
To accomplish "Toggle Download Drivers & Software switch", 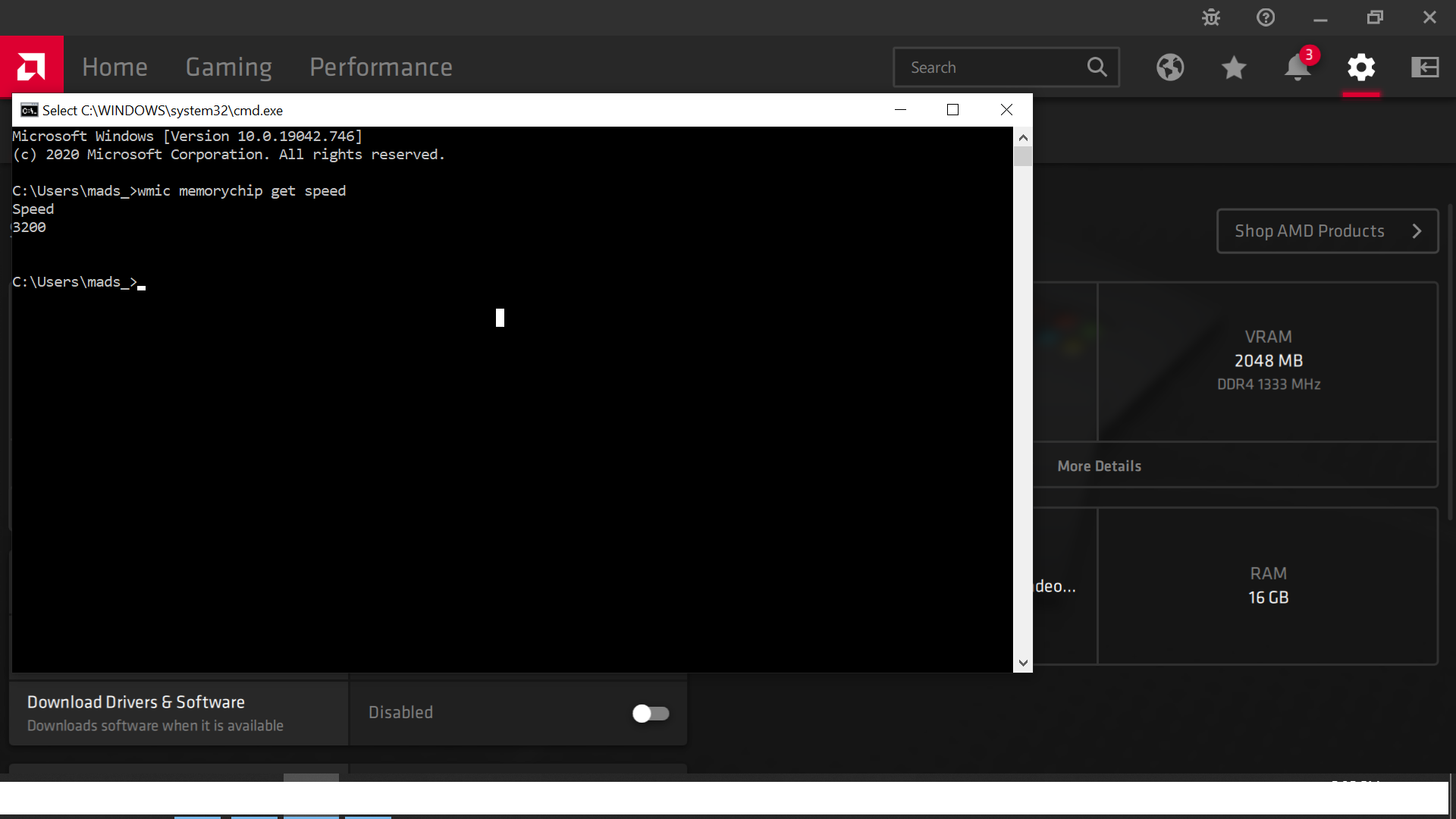I will [x=651, y=713].
